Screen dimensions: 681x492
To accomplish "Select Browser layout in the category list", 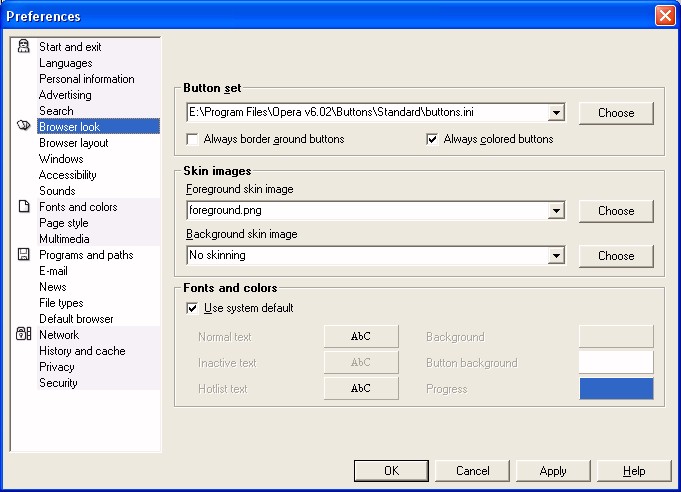I will pyautogui.click(x=73, y=143).
